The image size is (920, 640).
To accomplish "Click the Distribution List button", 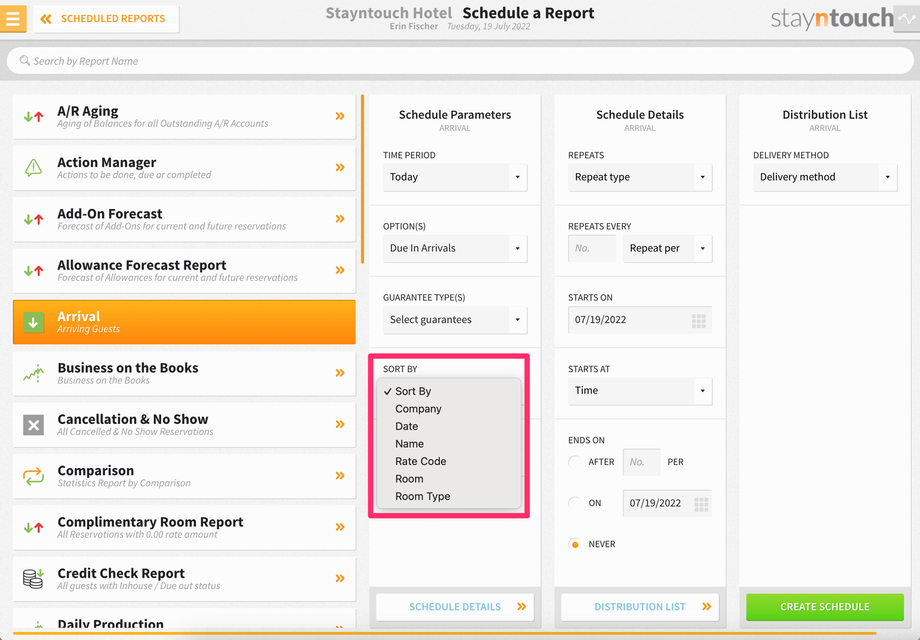I will point(640,607).
